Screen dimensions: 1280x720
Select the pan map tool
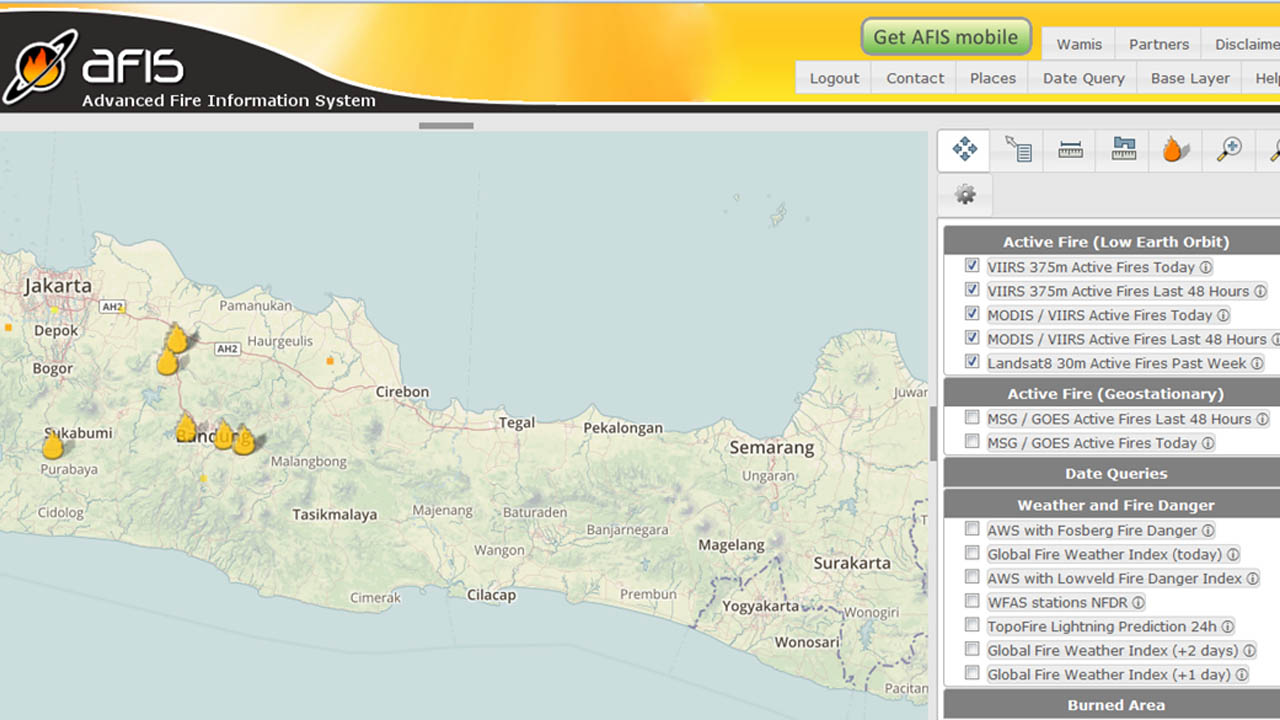point(965,150)
